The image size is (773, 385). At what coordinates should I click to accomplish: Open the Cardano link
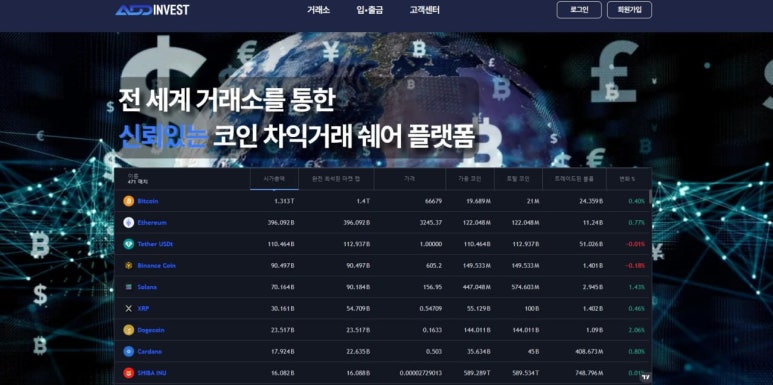tap(150, 352)
